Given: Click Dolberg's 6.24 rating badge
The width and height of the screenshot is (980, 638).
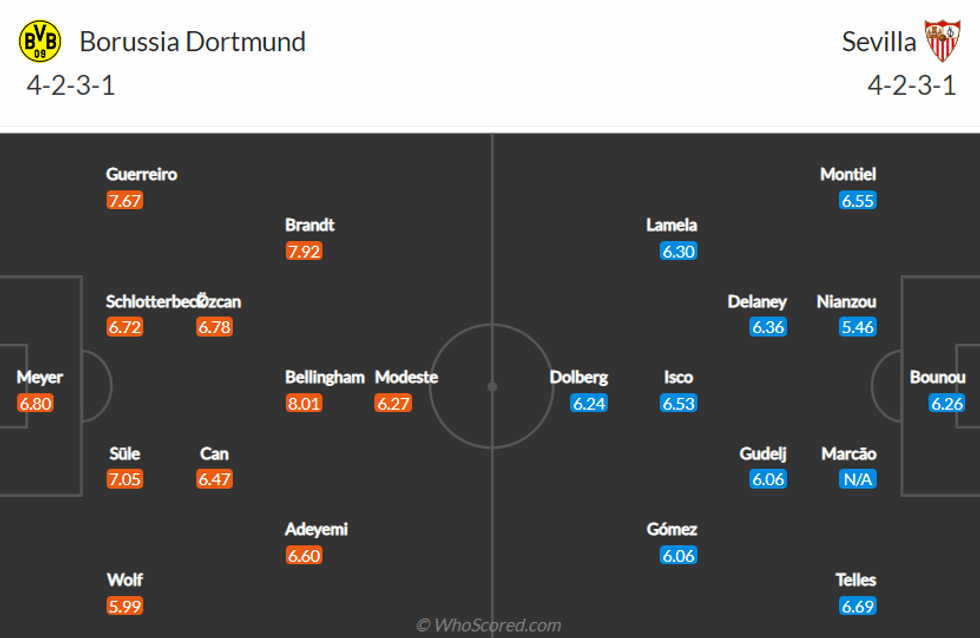Looking at the screenshot, I should 589,403.
